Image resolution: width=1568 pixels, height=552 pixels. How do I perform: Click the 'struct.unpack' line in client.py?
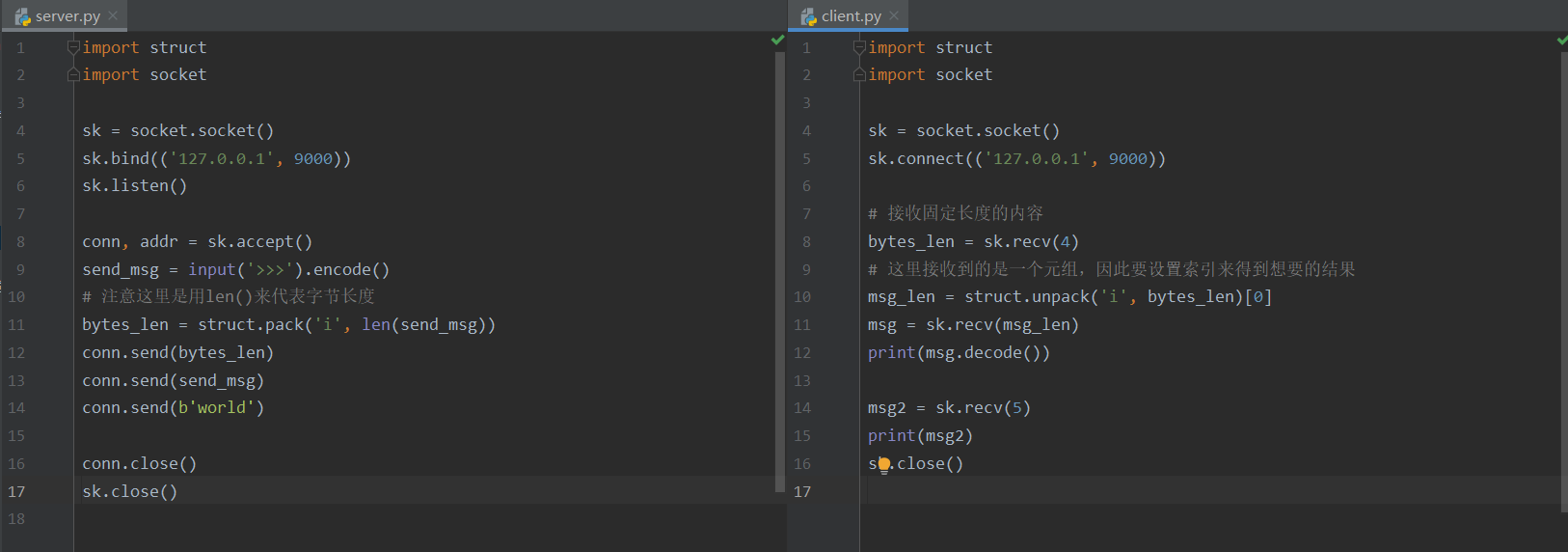pos(1069,296)
